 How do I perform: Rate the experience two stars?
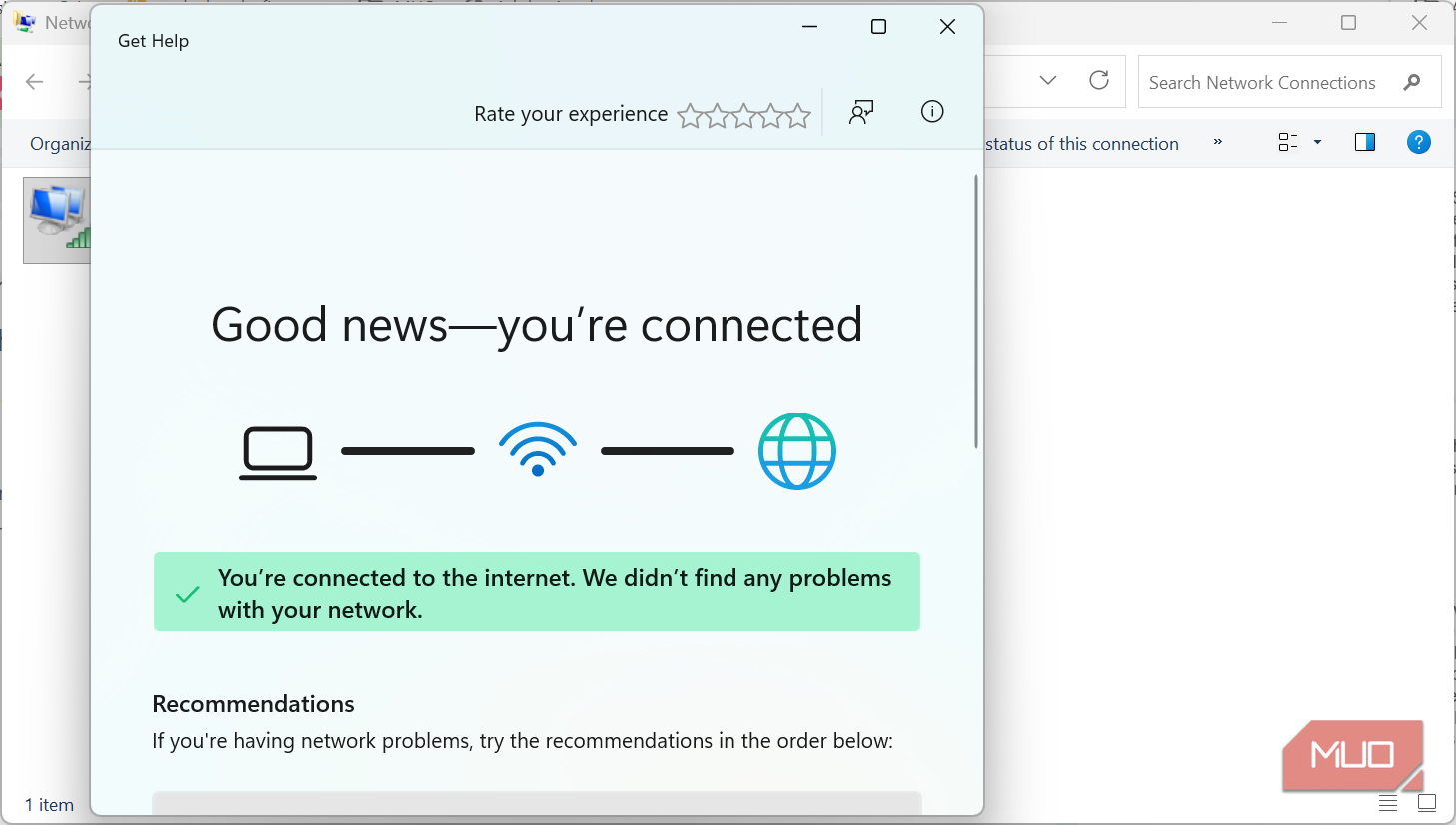pos(717,116)
